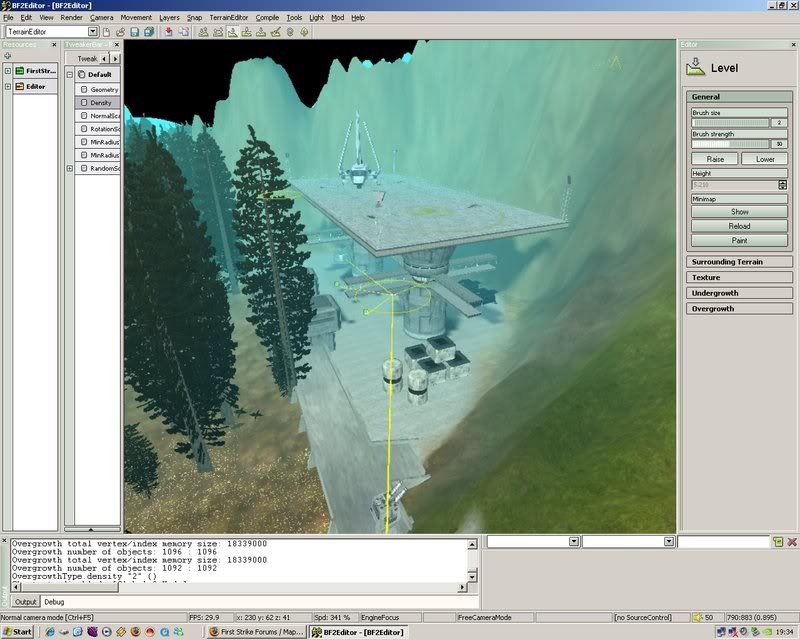Image resolution: width=800 pixels, height=640 pixels.
Task: Expand the Undergrowth section
Action: click(739, 293)
